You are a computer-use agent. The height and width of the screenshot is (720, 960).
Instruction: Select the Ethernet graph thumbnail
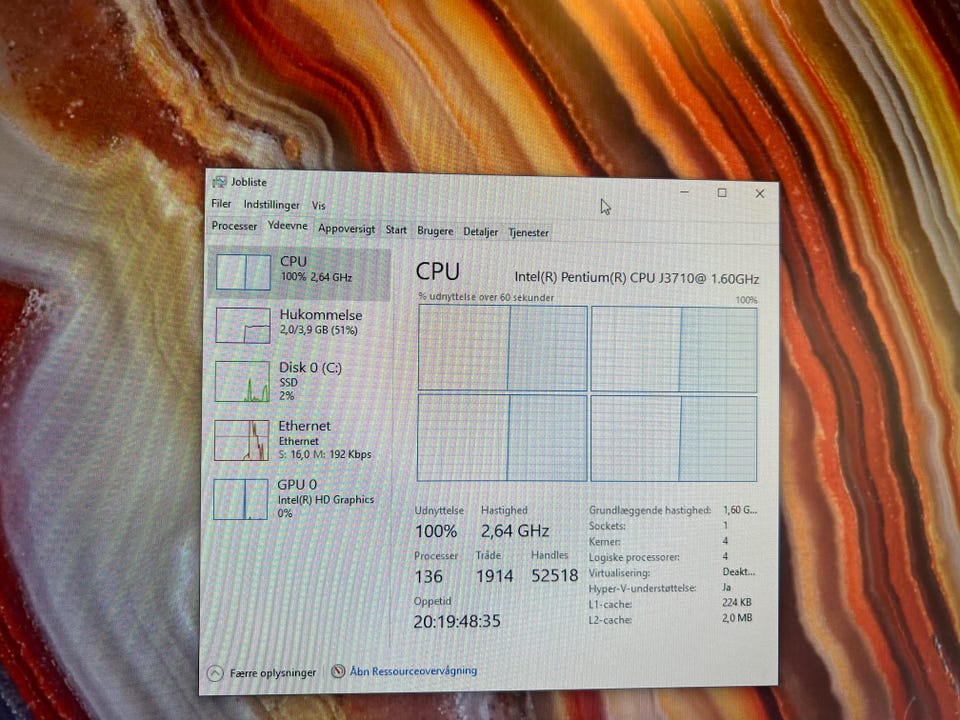click(x=241, y=440)
